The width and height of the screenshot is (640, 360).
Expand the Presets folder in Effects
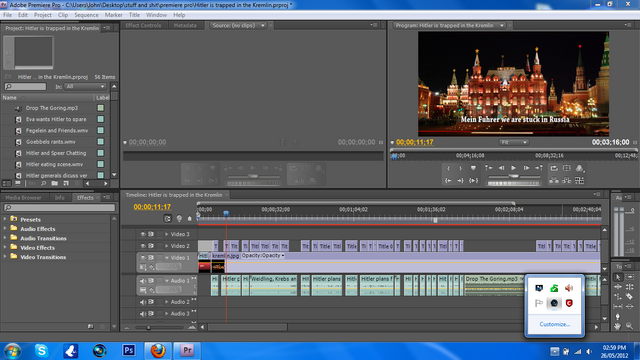(5, 219)
